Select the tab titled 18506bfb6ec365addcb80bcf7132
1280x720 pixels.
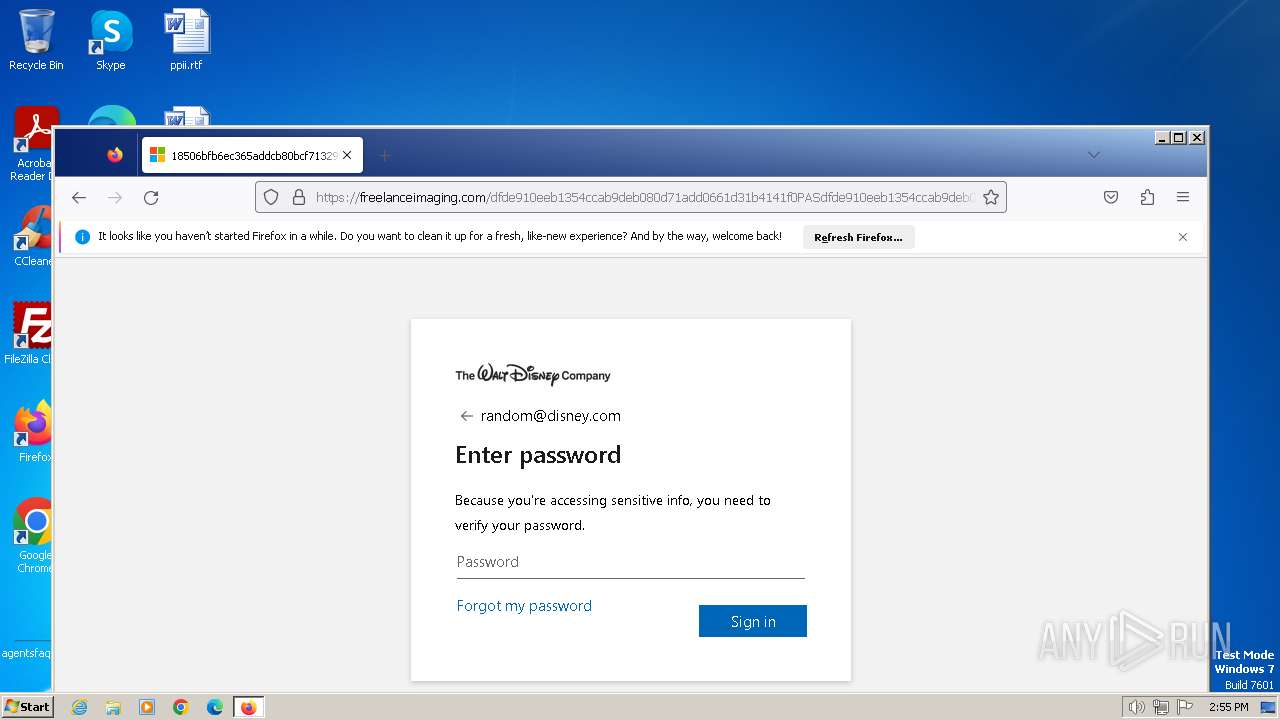click(x=252, y=155)
